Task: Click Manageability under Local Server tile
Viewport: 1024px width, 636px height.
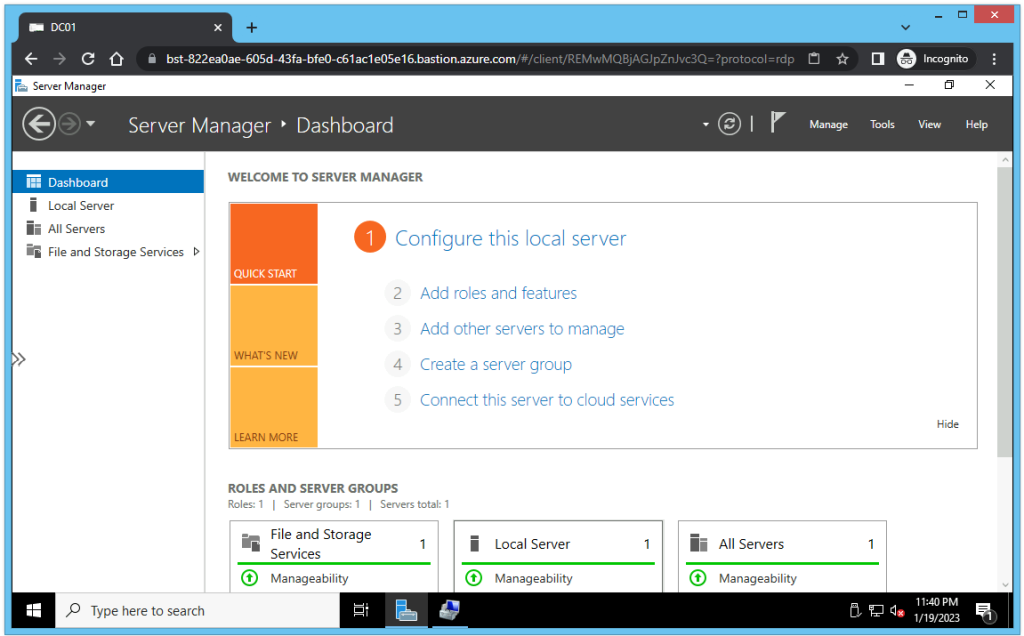Action: point(533,578)
